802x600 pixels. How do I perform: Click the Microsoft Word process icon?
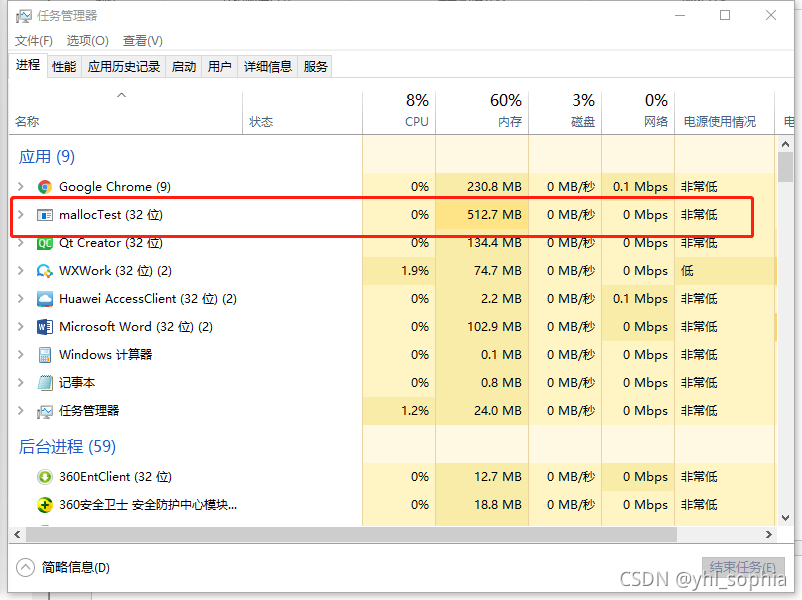click(x=44, y=327)
